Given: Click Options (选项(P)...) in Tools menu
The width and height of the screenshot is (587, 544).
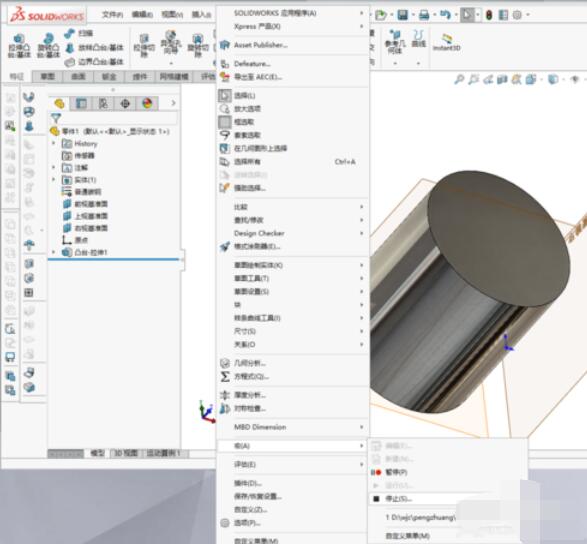Looking at the screenshot, I should 293,523.
